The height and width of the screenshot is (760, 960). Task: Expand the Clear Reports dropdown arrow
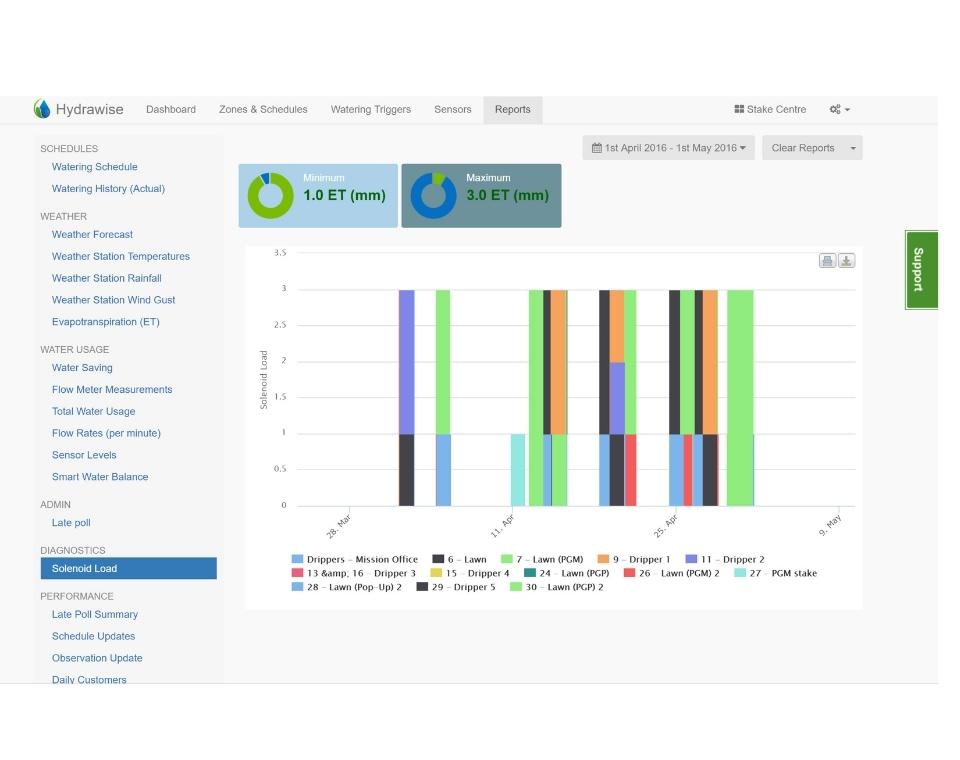point(852,148)
